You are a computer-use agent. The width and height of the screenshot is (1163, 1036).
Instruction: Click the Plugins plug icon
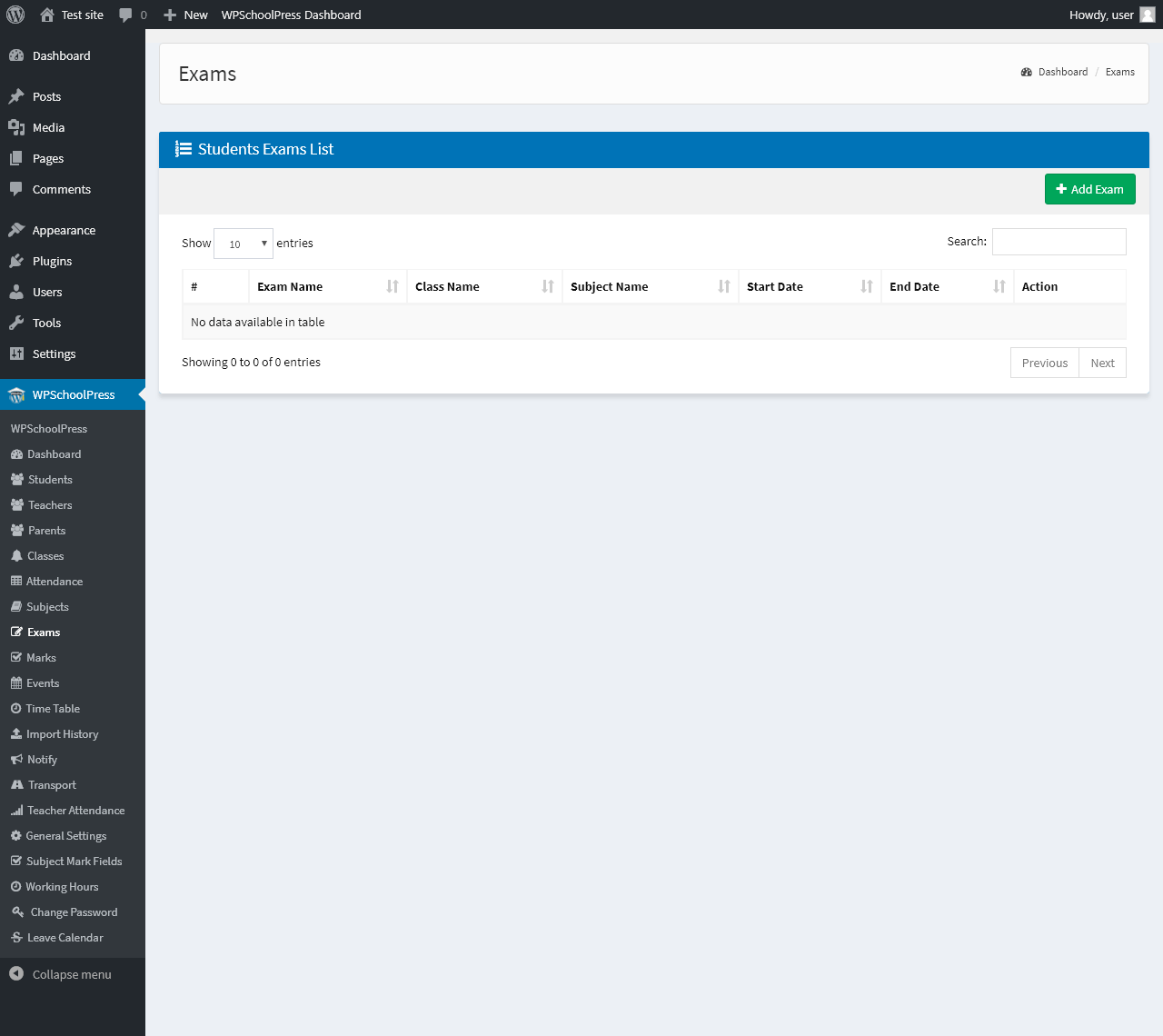[x=16, y=261]
